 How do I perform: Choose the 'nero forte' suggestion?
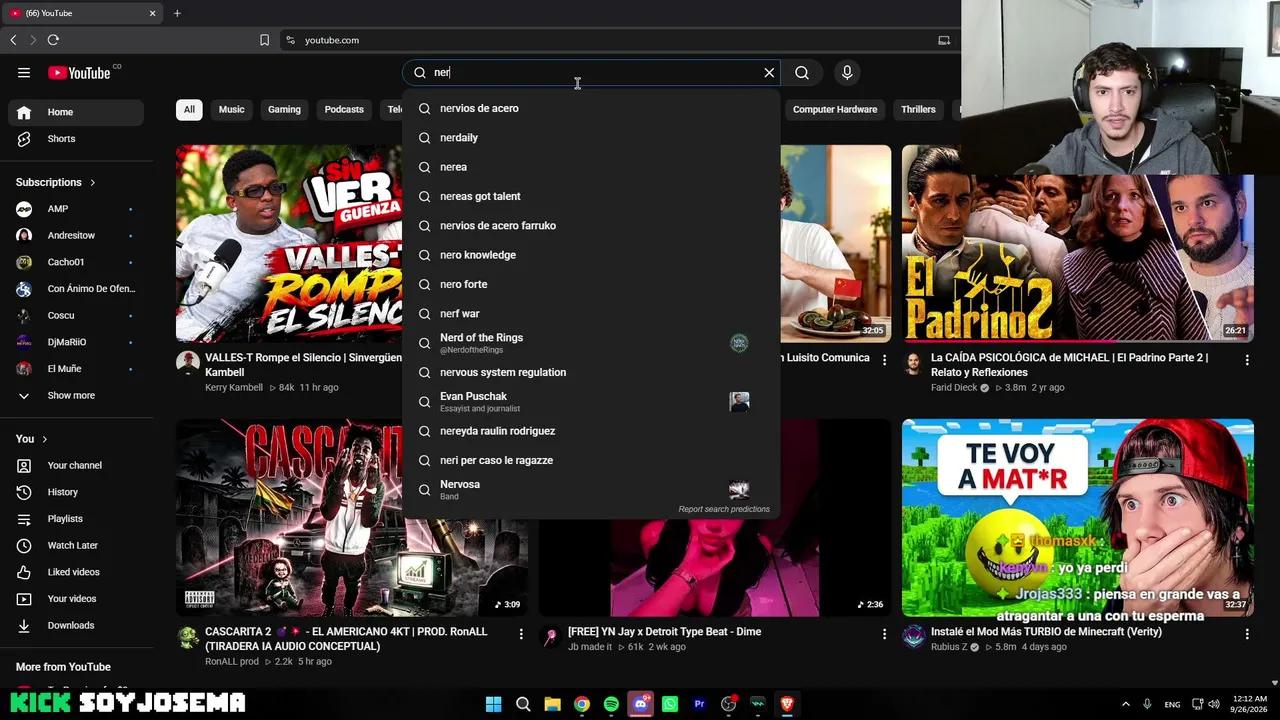[591, 284]
